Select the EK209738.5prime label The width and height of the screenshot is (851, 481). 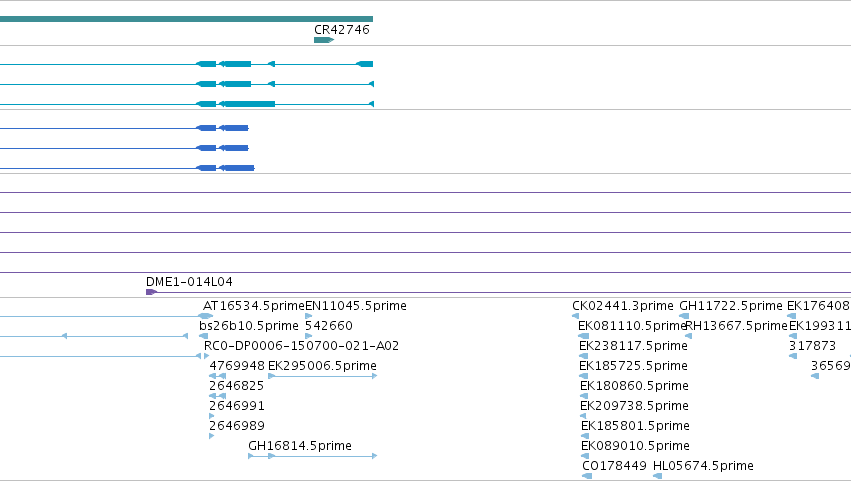pyautogui.click(x=634, y=406)
